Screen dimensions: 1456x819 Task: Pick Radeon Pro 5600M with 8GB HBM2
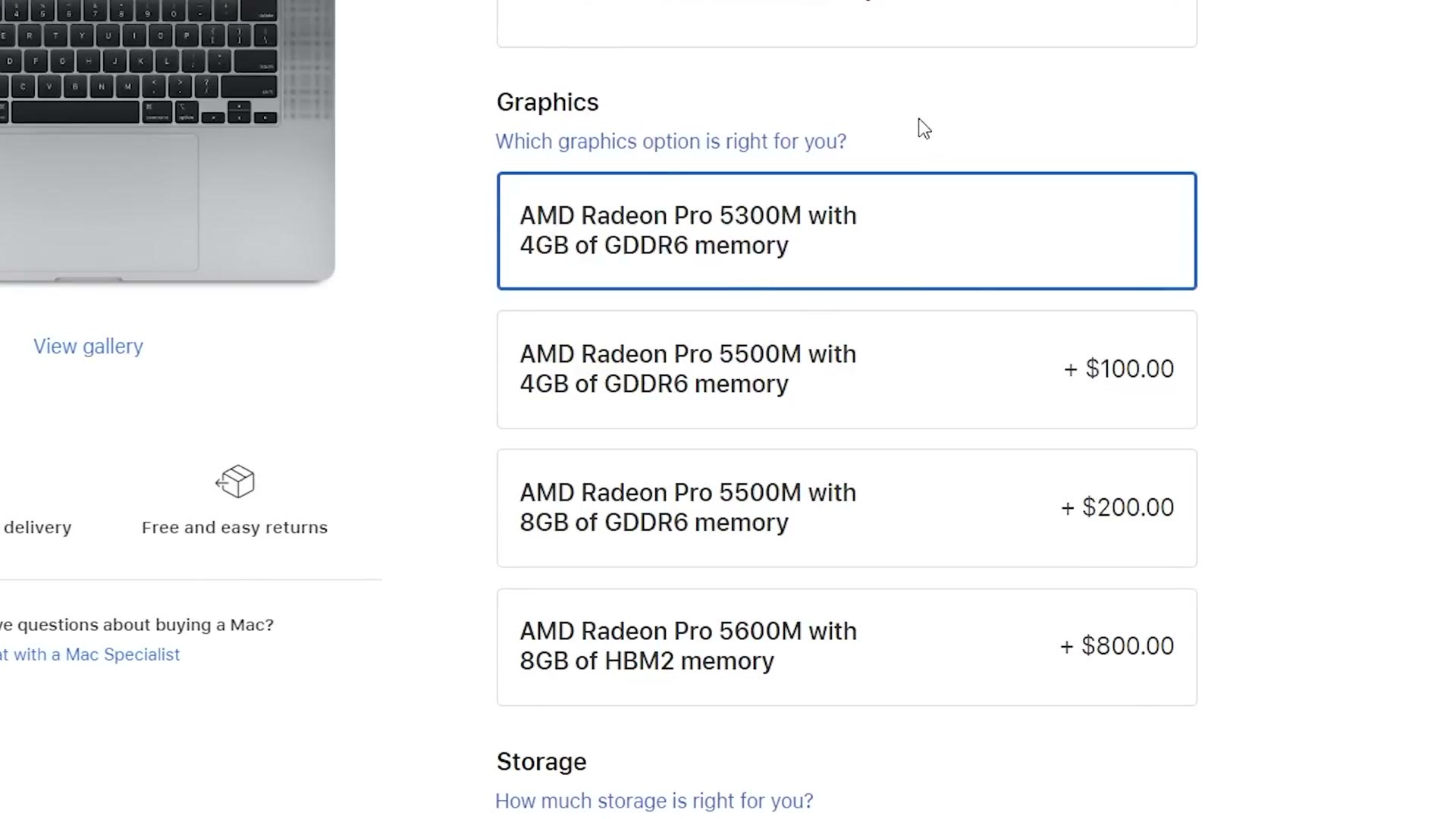846,647
